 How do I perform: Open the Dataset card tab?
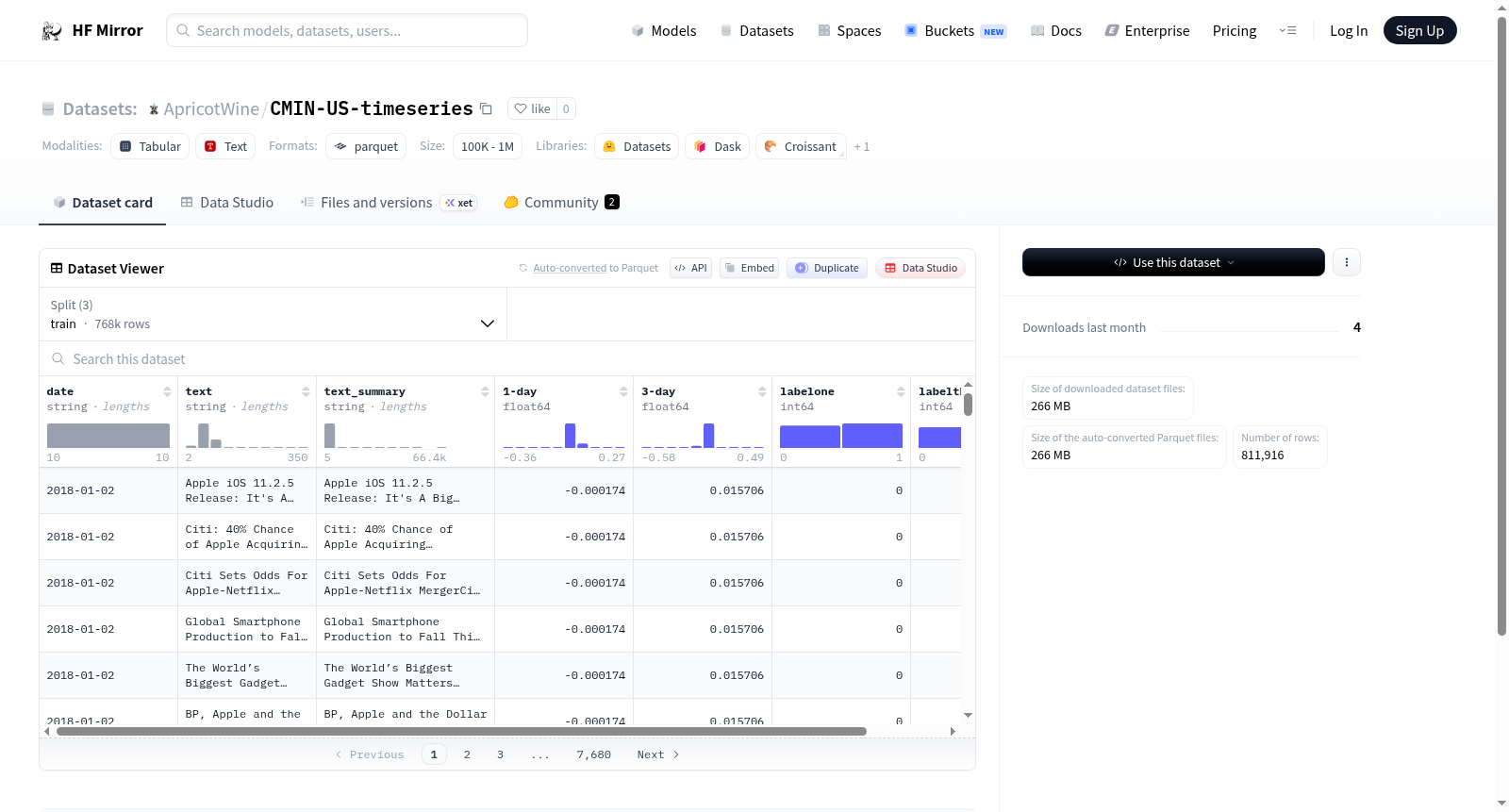[102, 202]
